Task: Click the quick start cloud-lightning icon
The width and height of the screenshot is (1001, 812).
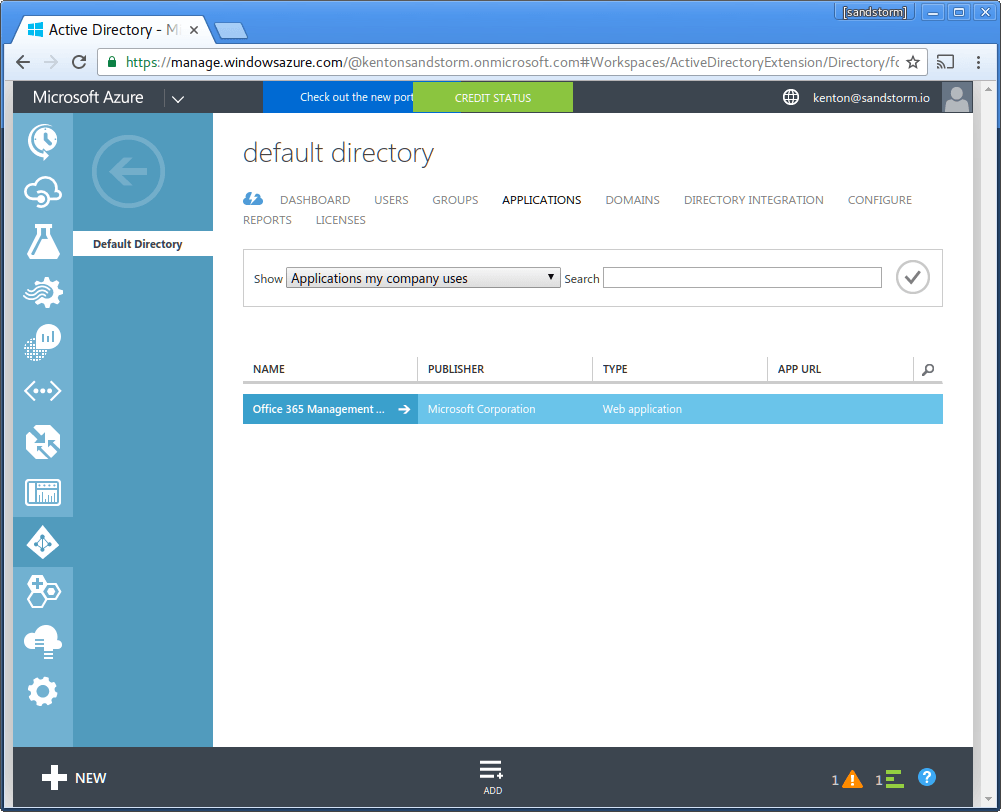Action: 253,199
